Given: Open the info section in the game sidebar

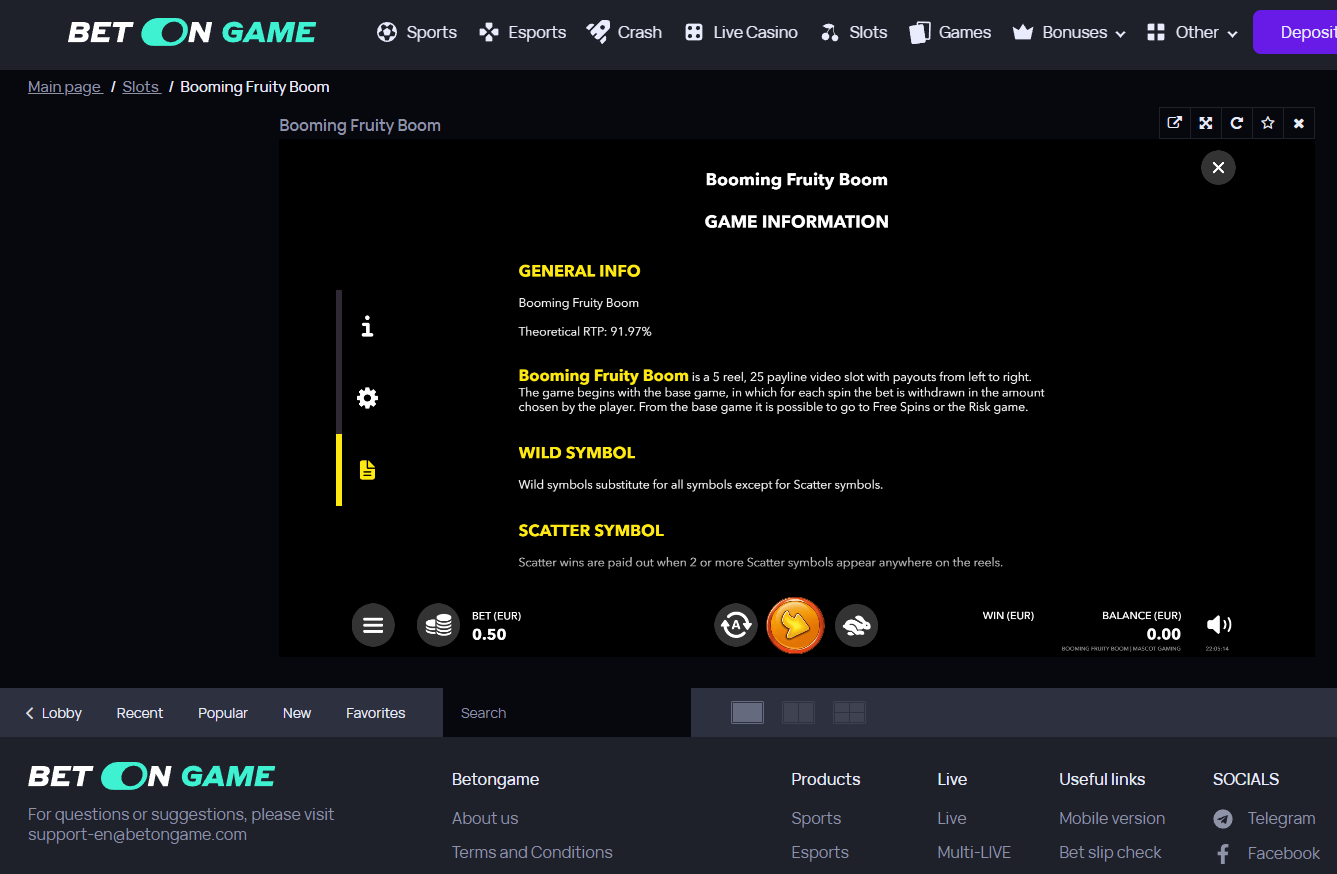Looking at the screenshot, I should click(x=367, y=326).
